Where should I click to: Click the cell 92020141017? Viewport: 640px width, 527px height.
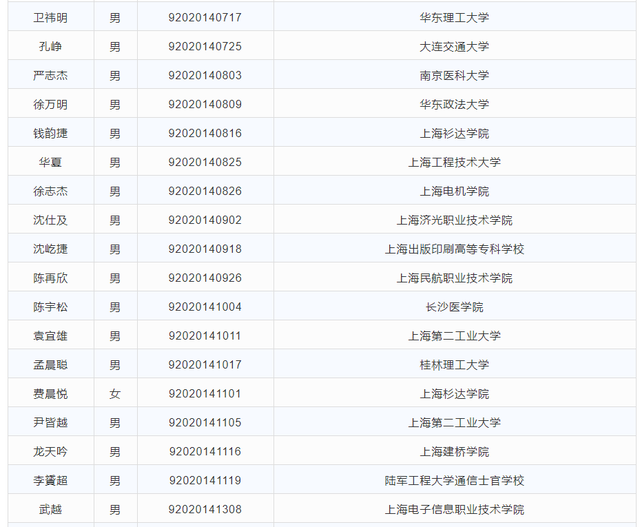click(x=205, y=365)
